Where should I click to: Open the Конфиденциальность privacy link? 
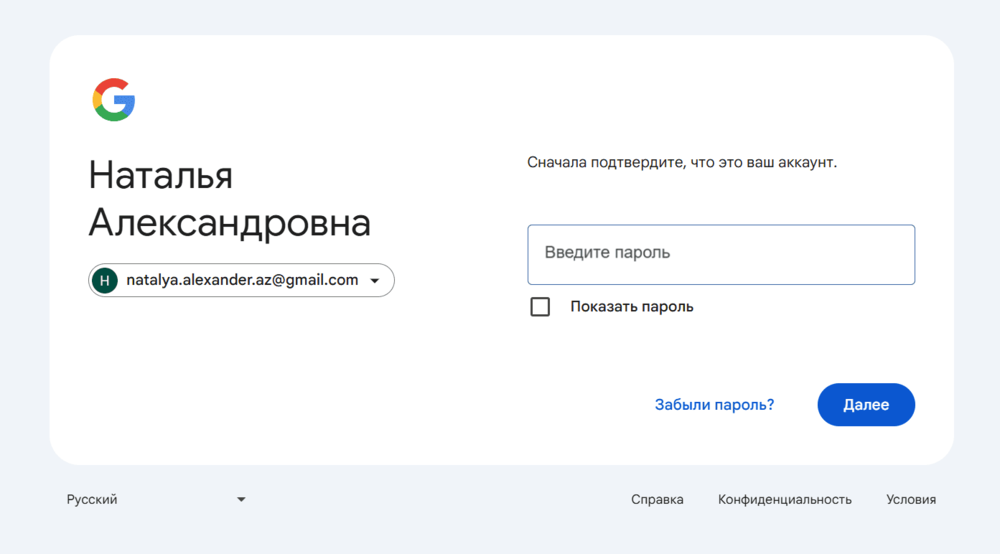point(784,499)
